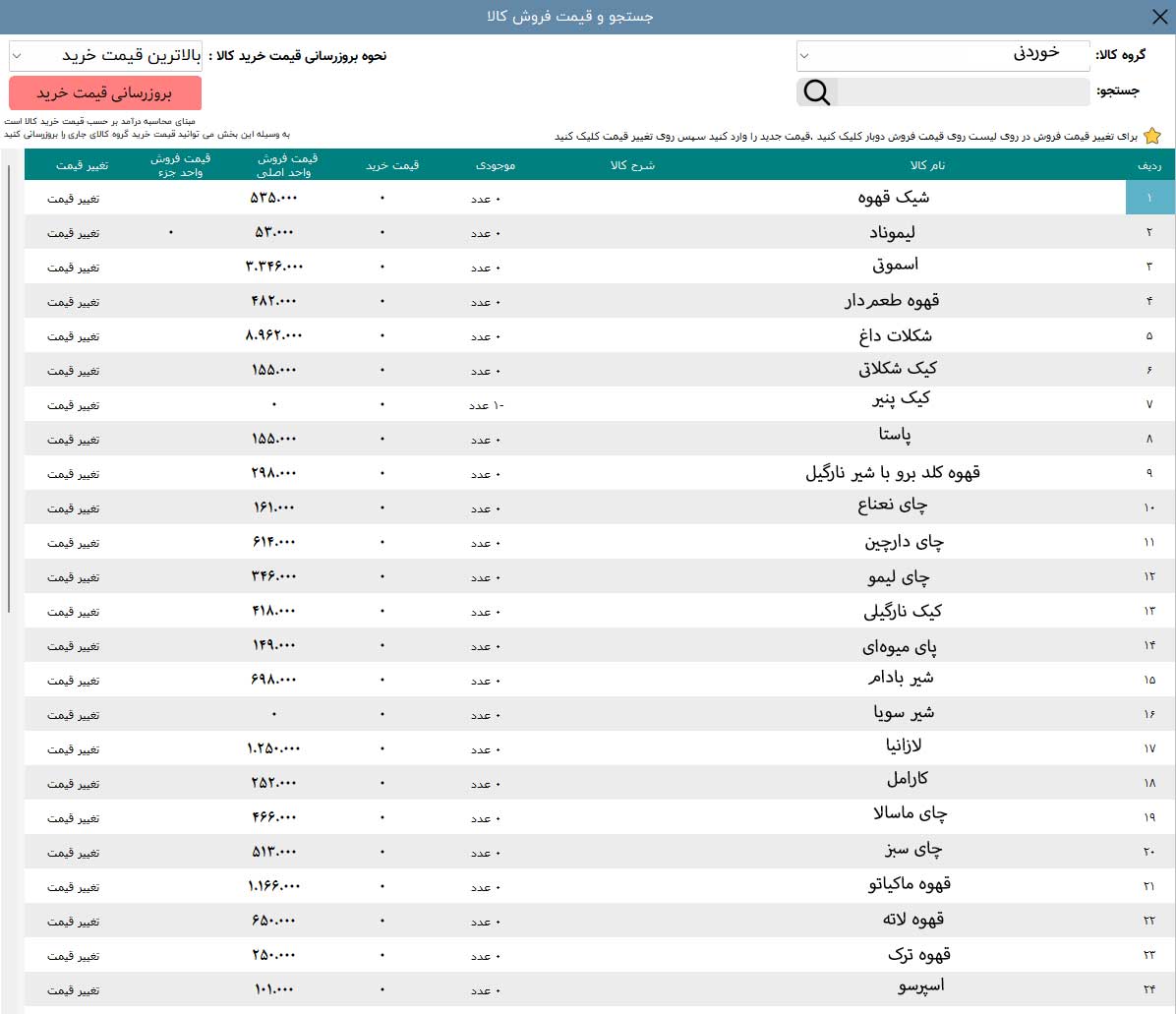Click the قیمت خرید column header
The width and height of the screenshot is (1176, 1014).
[392, 165]
